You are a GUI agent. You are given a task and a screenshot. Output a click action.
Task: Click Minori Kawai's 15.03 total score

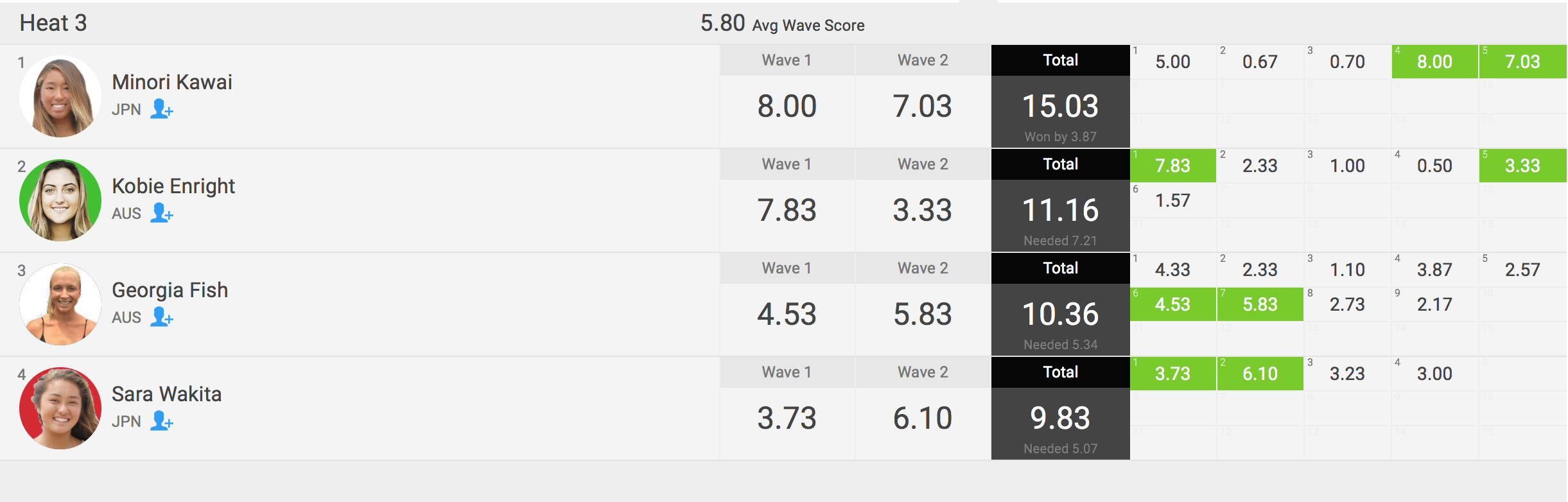click(x=1060, y=106)
